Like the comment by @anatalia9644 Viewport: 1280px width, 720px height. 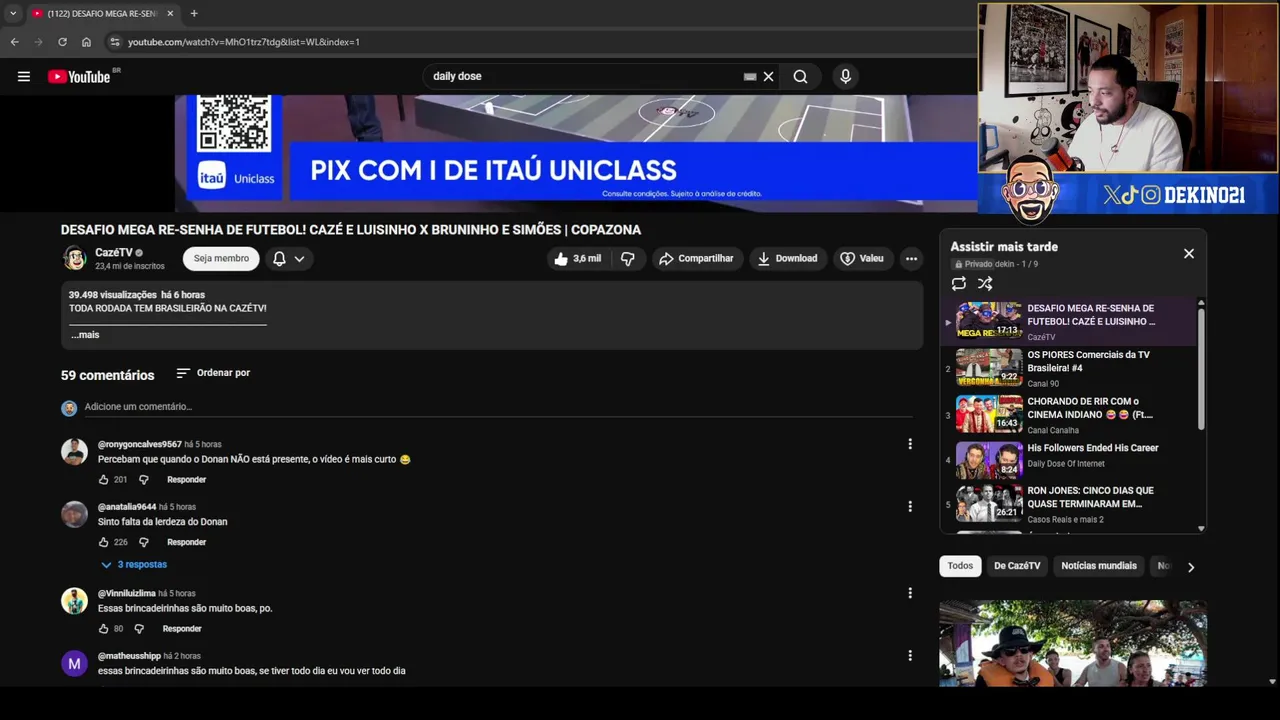[x=103, y=542]
